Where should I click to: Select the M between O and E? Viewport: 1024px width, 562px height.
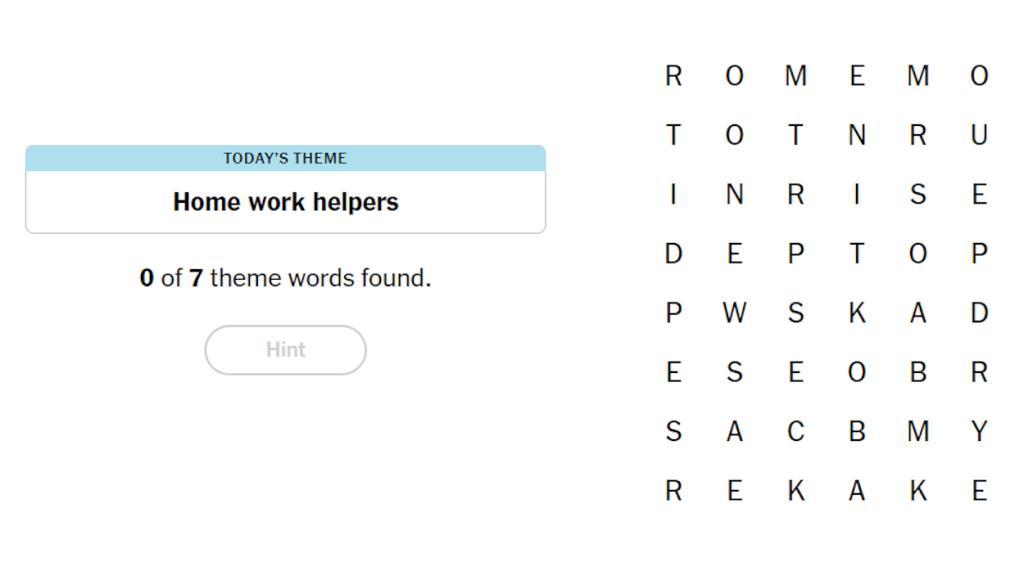tap(795, 76)
